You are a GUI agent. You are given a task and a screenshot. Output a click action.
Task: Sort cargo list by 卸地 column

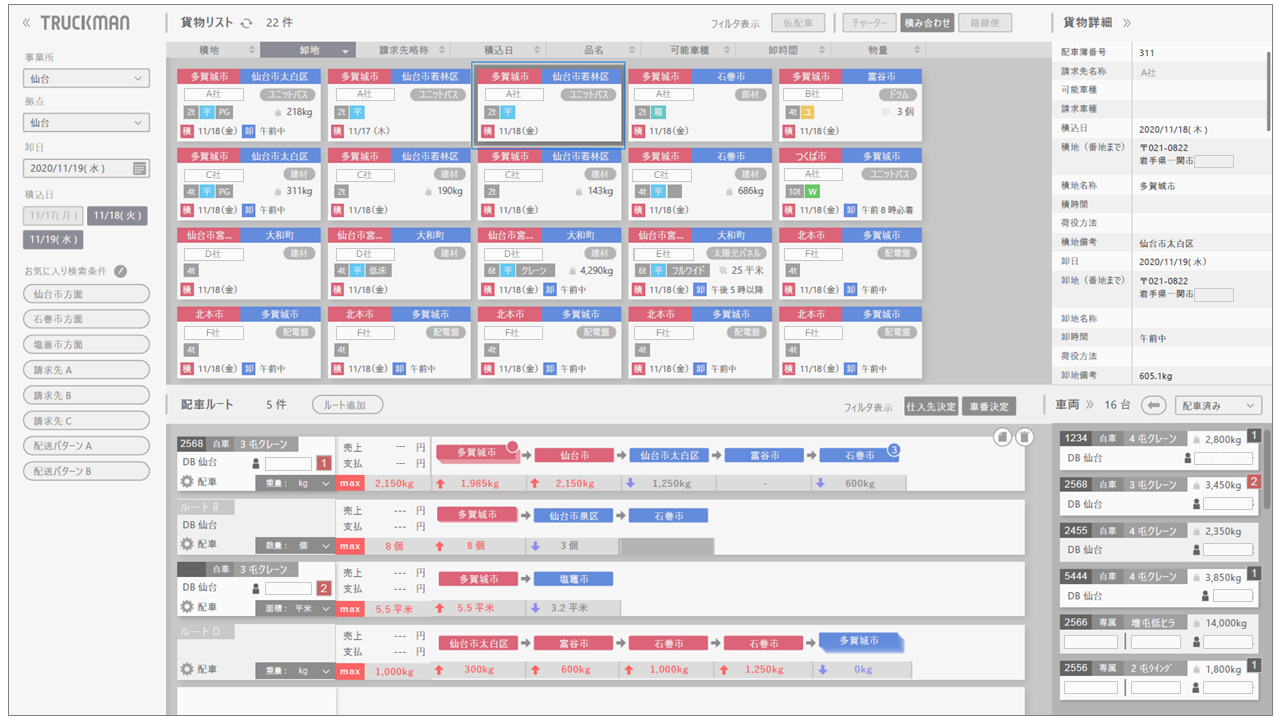(307, 50)
